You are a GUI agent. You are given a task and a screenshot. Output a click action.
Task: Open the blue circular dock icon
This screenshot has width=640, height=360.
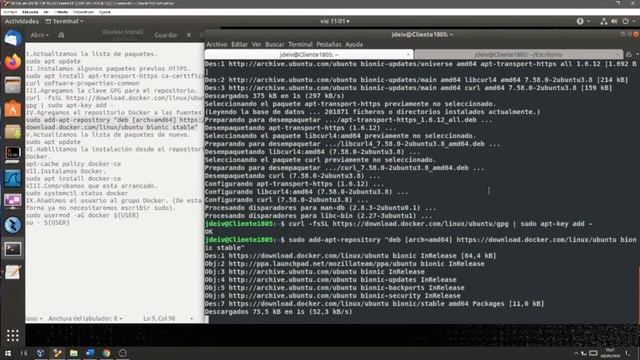[x=13, y=225]
